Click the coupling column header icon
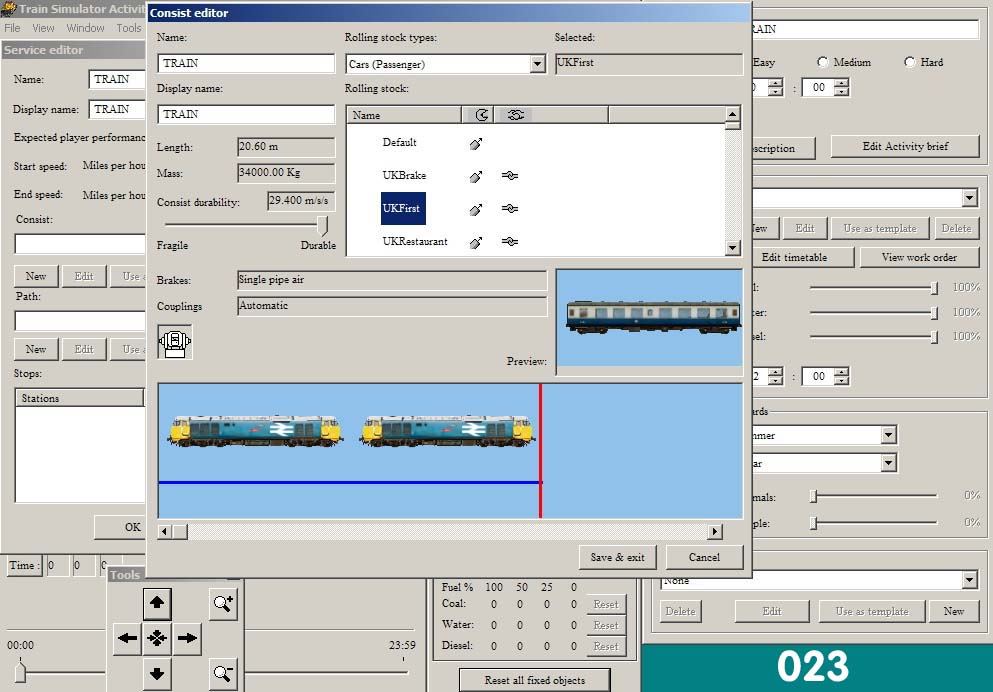This screenshot has height=692, width=993. [515, 115]
